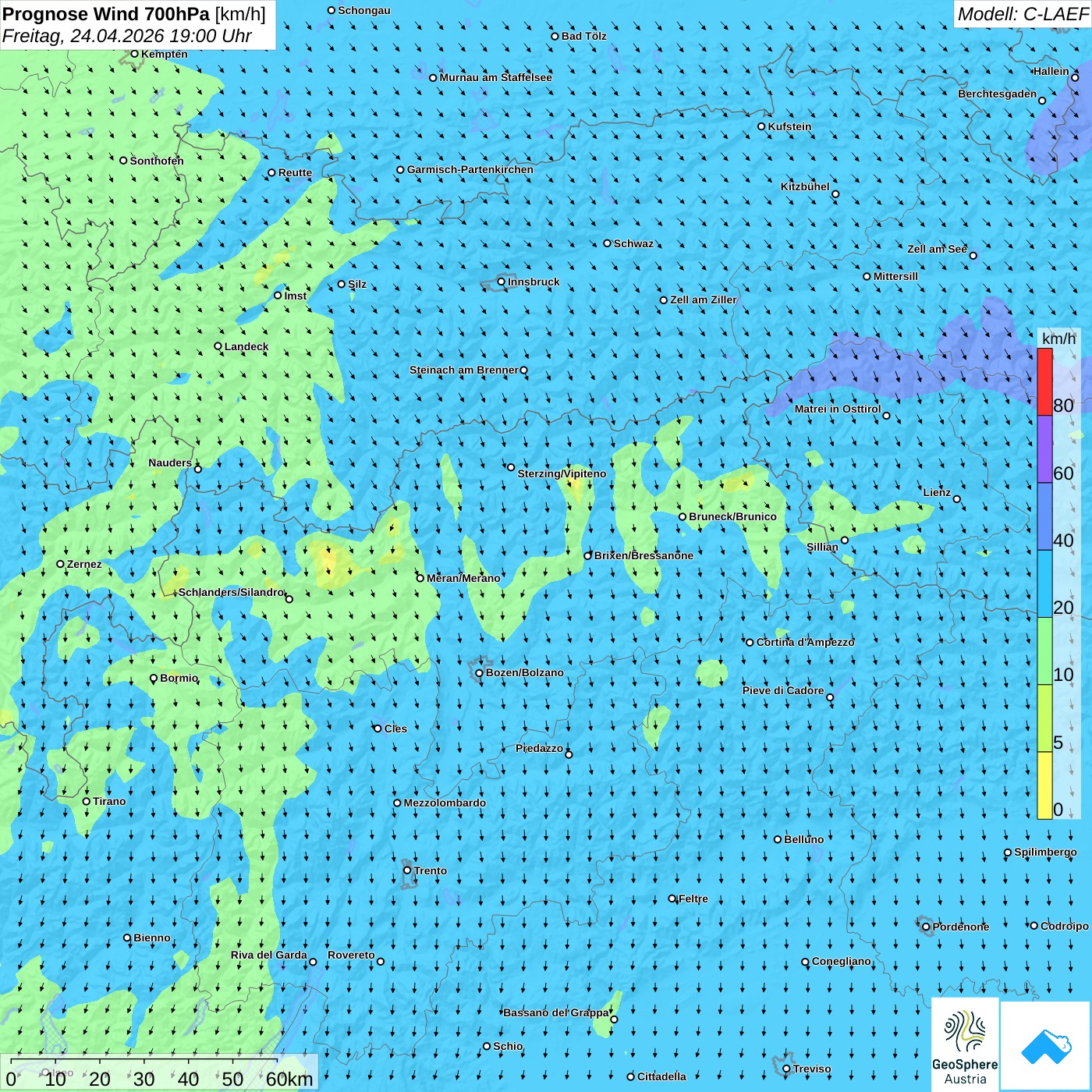Click the Zell am See location dot

coord(973,255)
